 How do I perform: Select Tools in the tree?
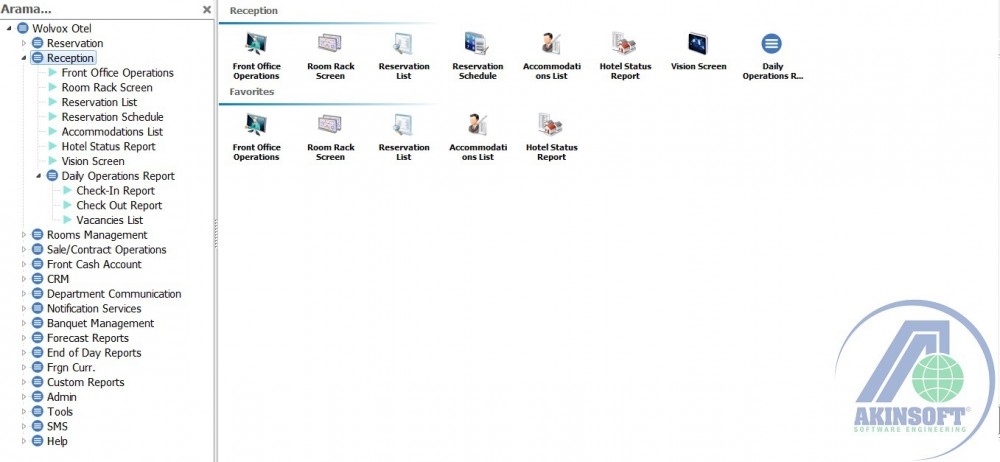(x=60, y=411)
